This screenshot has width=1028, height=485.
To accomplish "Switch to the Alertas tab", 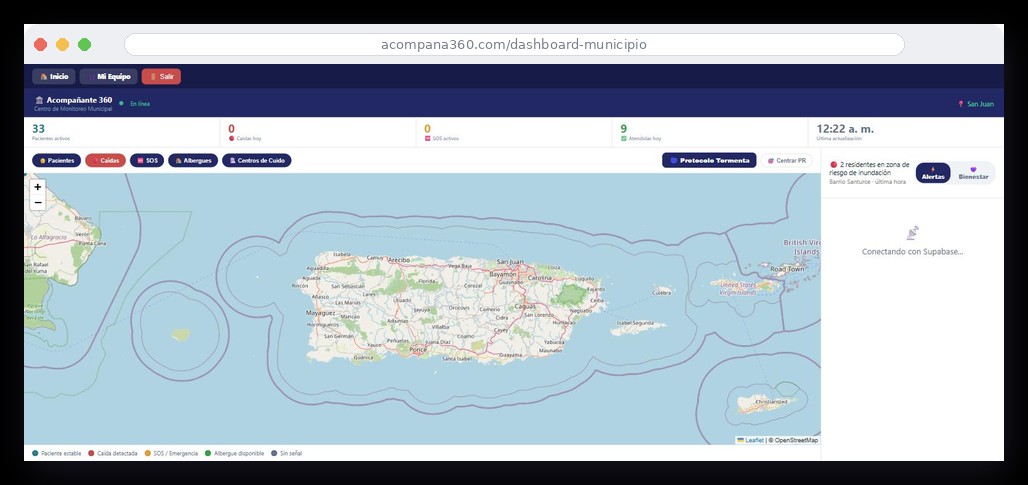I will click(933, 173).
